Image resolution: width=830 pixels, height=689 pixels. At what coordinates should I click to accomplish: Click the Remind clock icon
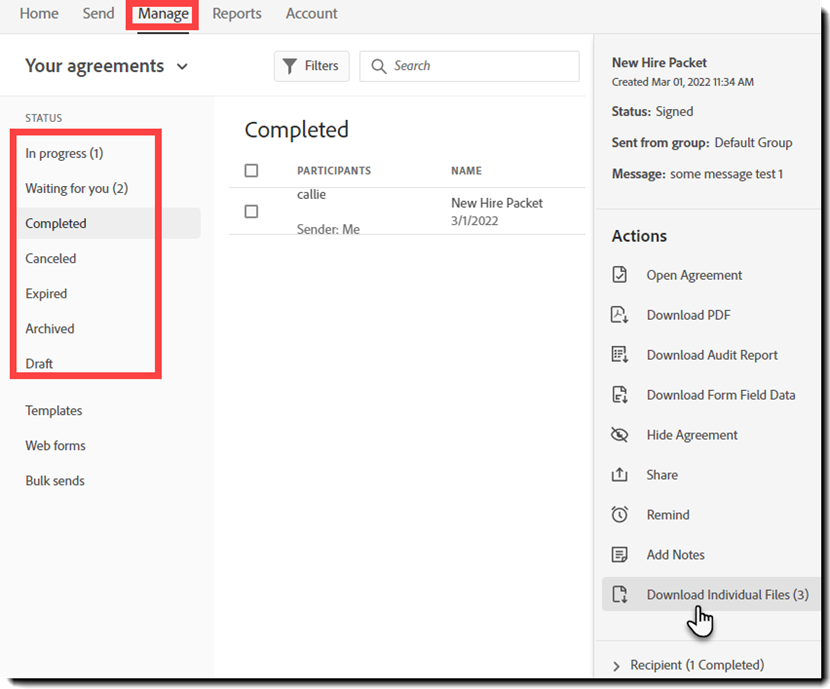click(x=621, y=514)
